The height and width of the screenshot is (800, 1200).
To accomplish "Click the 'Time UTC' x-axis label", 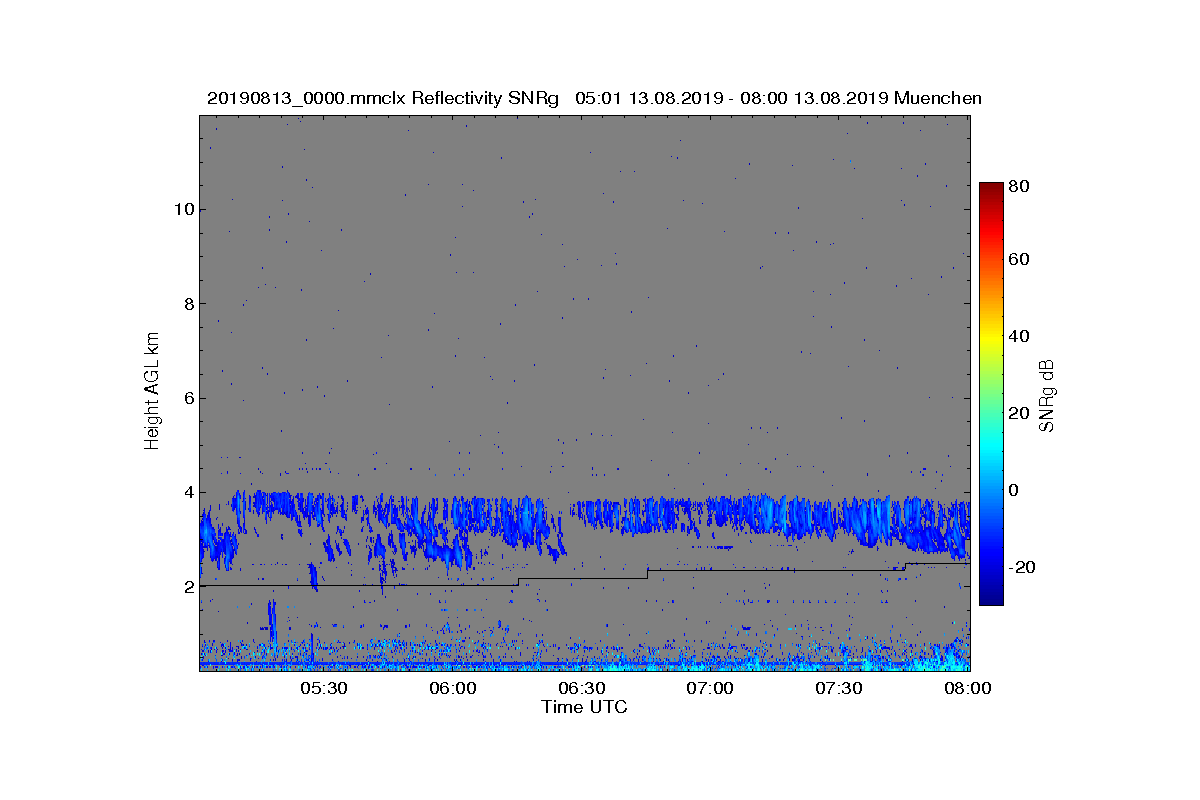I will point(585,707).
